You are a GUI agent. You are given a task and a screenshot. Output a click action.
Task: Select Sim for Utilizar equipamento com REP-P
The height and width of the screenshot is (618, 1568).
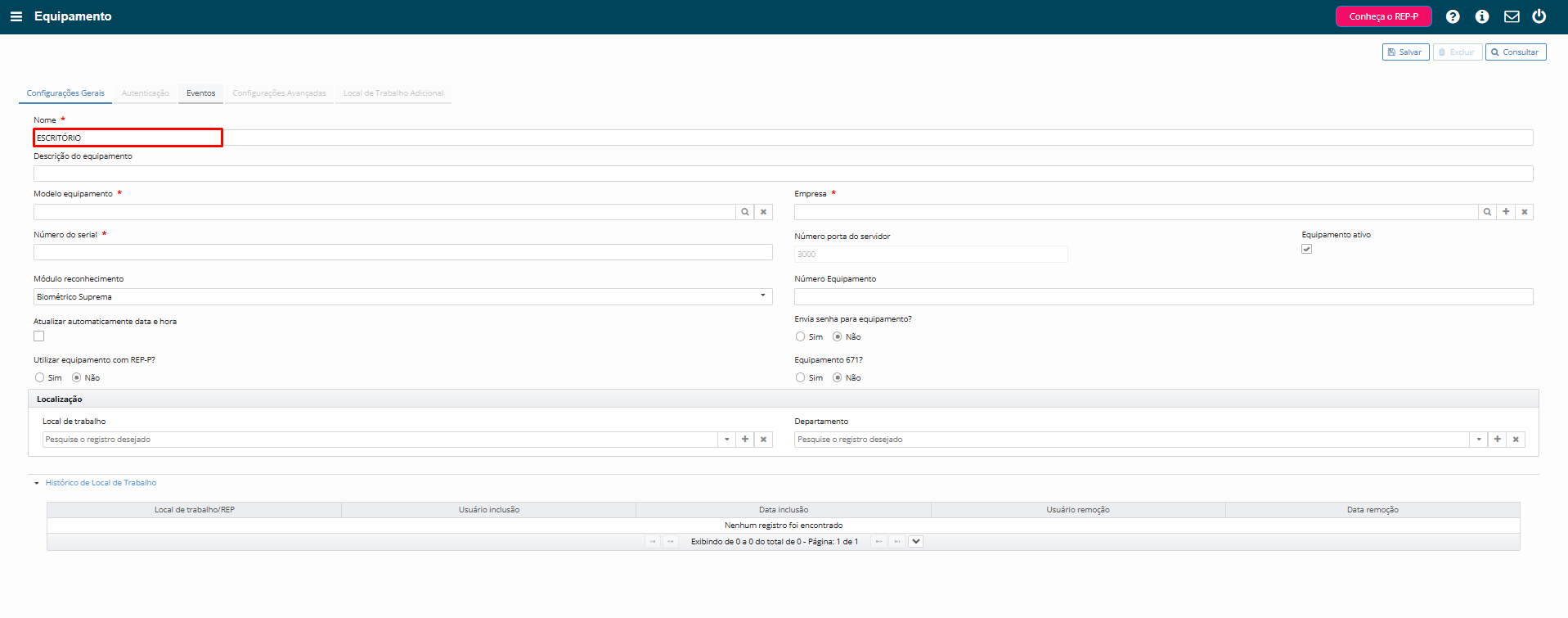pyautogui.click(x=39, y=377)
